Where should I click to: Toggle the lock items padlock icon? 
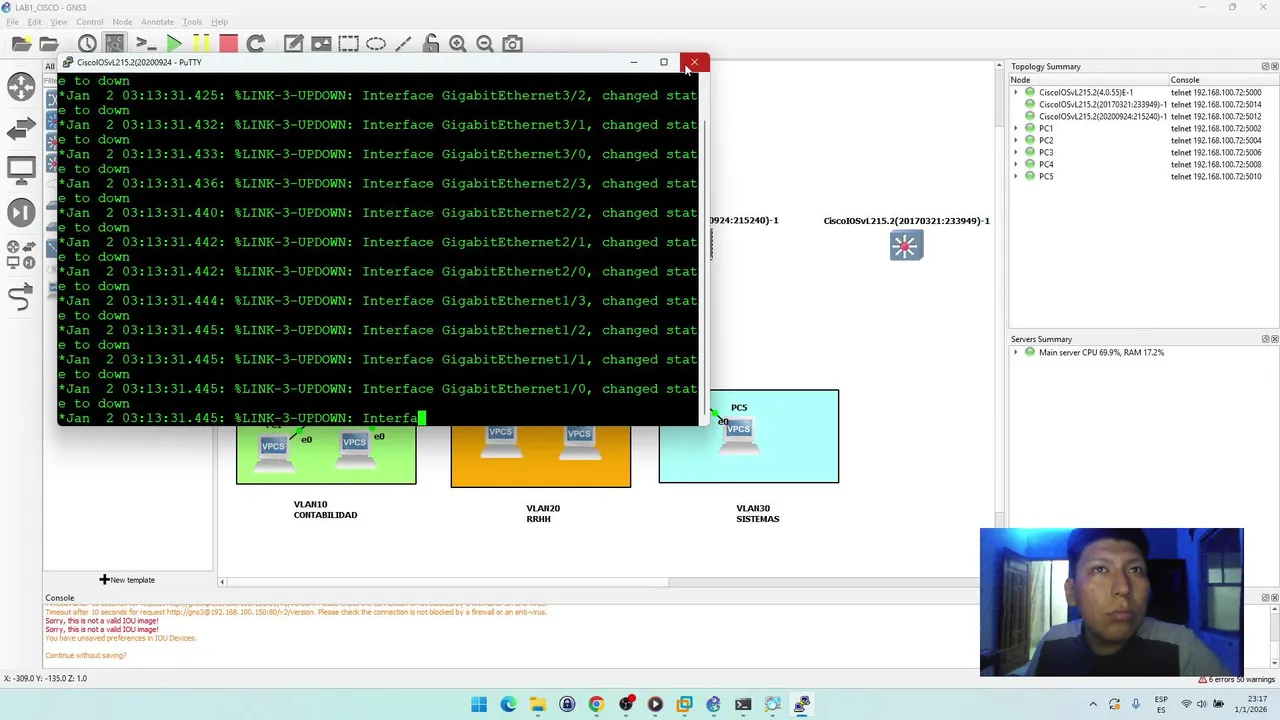coord(431,44)
